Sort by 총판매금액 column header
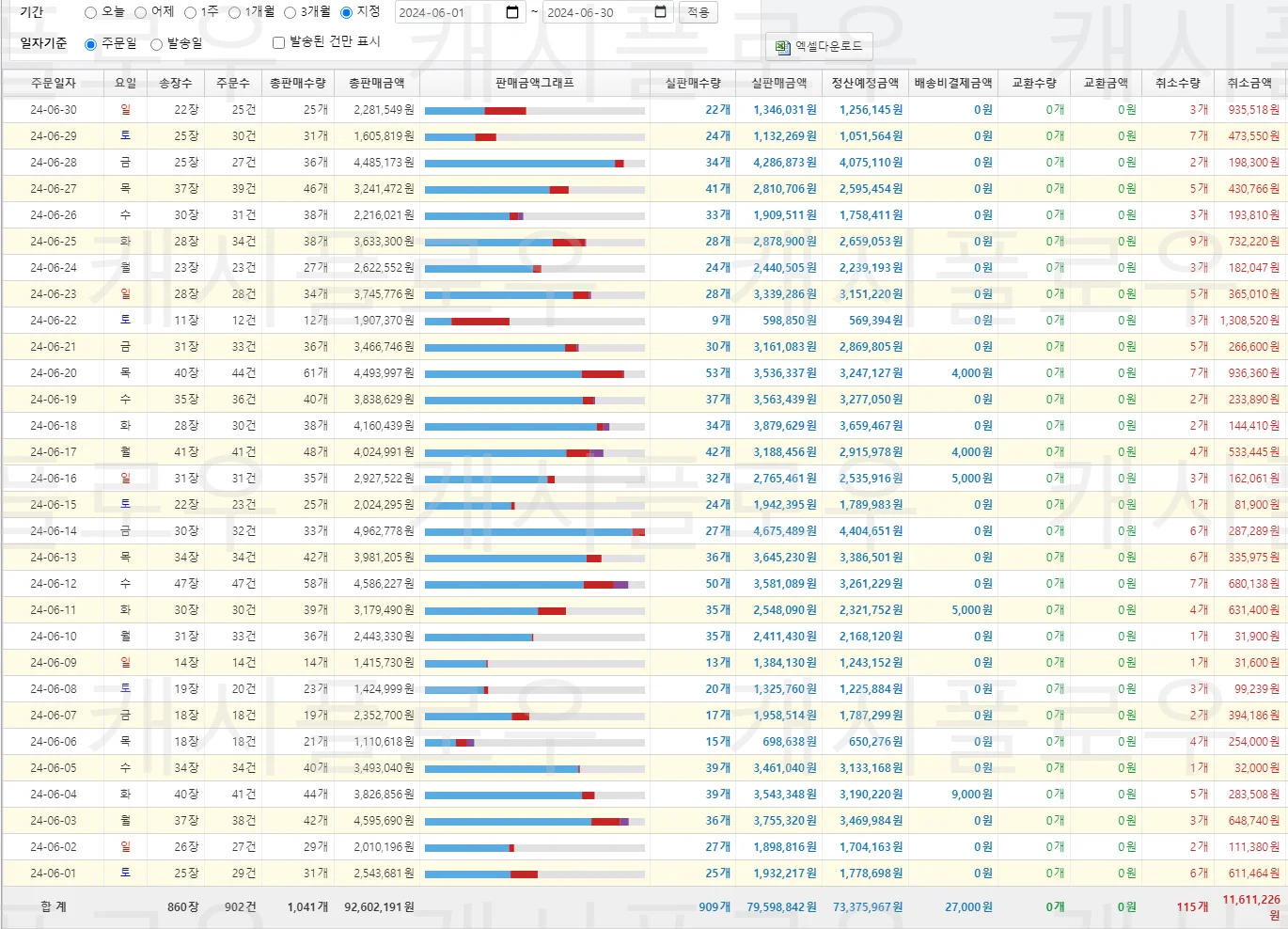The width and height of the screenshot is (1288, 929). click(376, 83)
